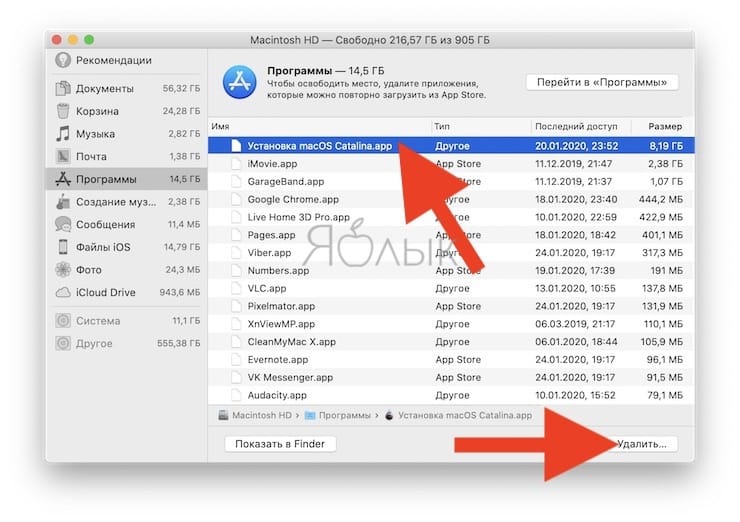The height and width of the screenshot is (522, 740).
Task: Click the iCloud Drive cloud icon
Action: coord(63,292)
